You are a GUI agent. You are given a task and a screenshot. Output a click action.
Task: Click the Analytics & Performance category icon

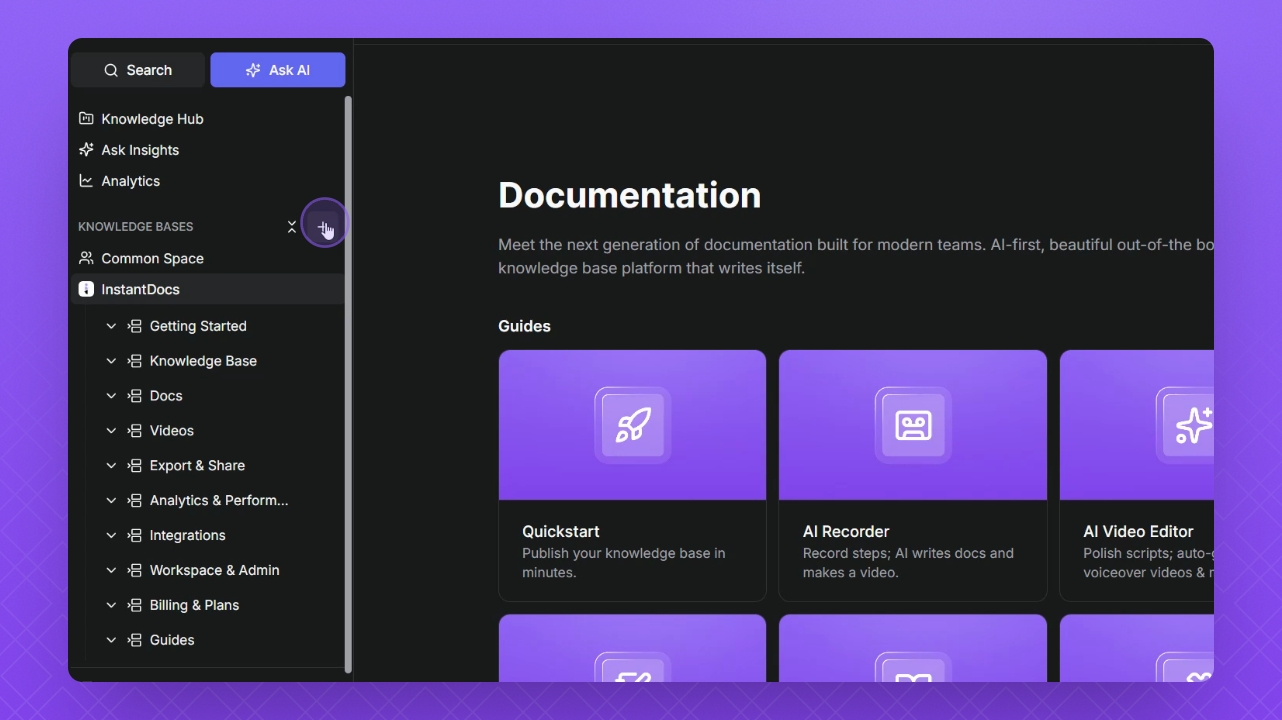point(135,501)
